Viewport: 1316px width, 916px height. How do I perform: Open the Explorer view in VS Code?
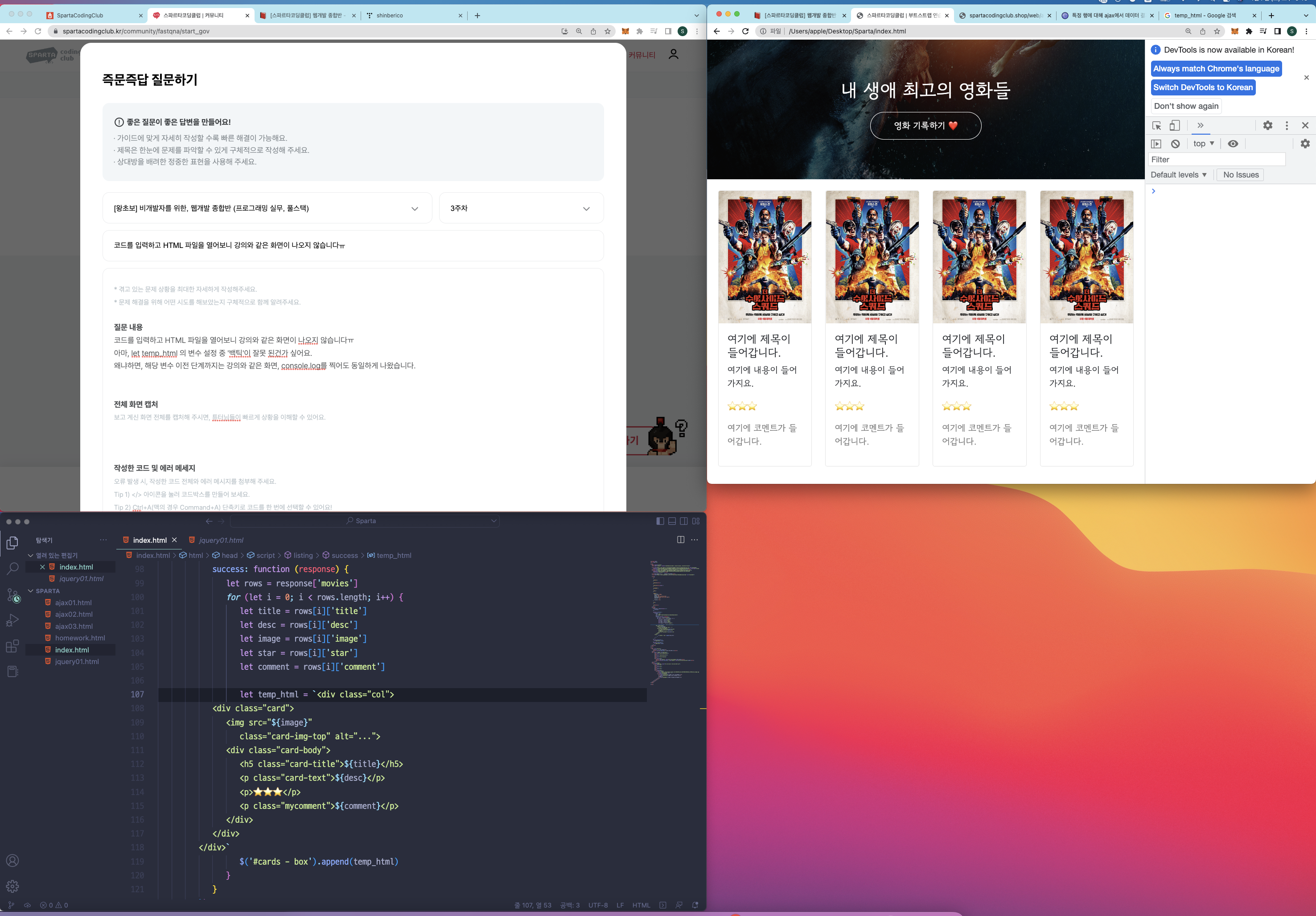12,542
